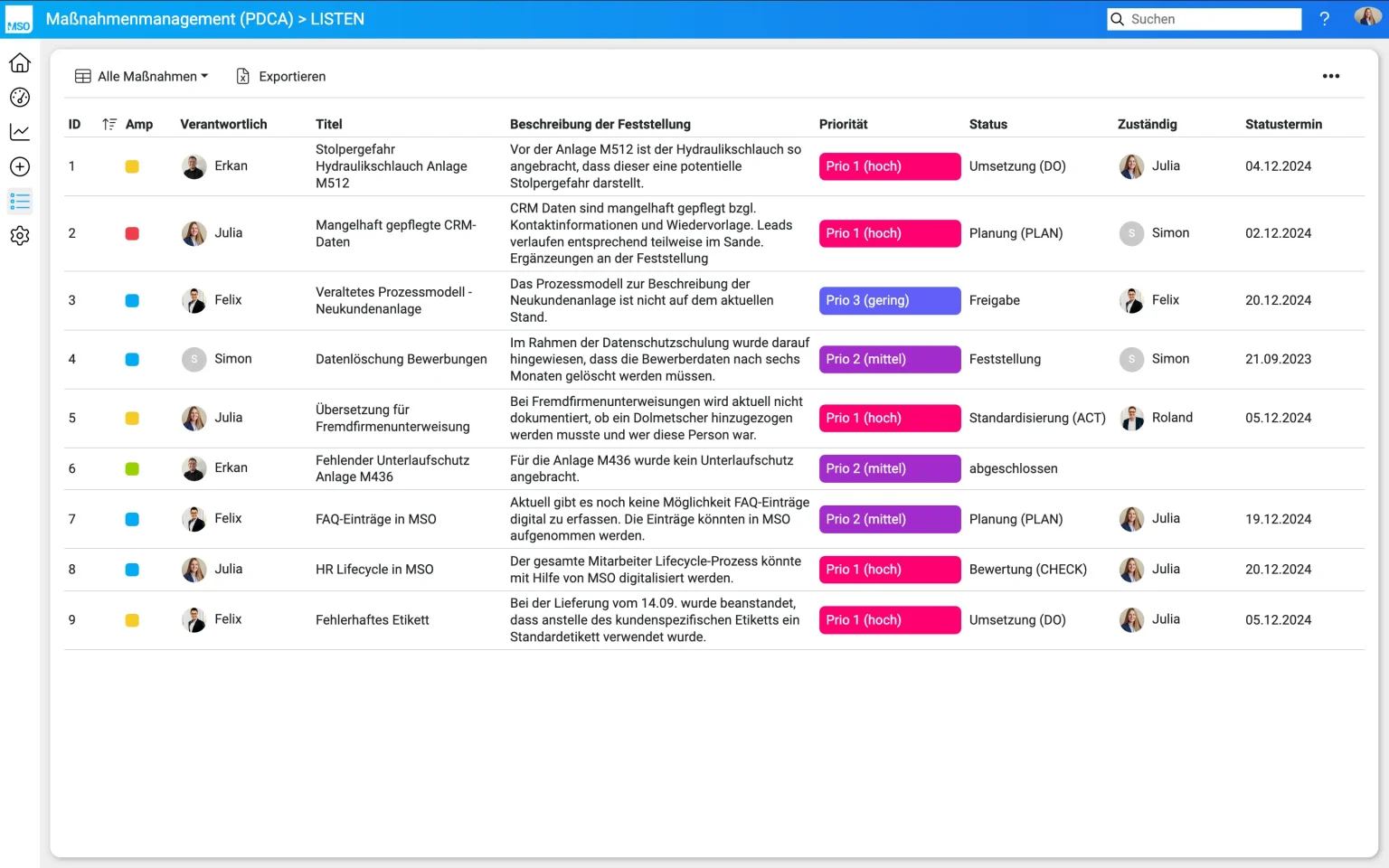Sort by Beschreibung der Feststellung header
Image resolution: width=1389 pixels, height=868 pixels.
(600, 124)
